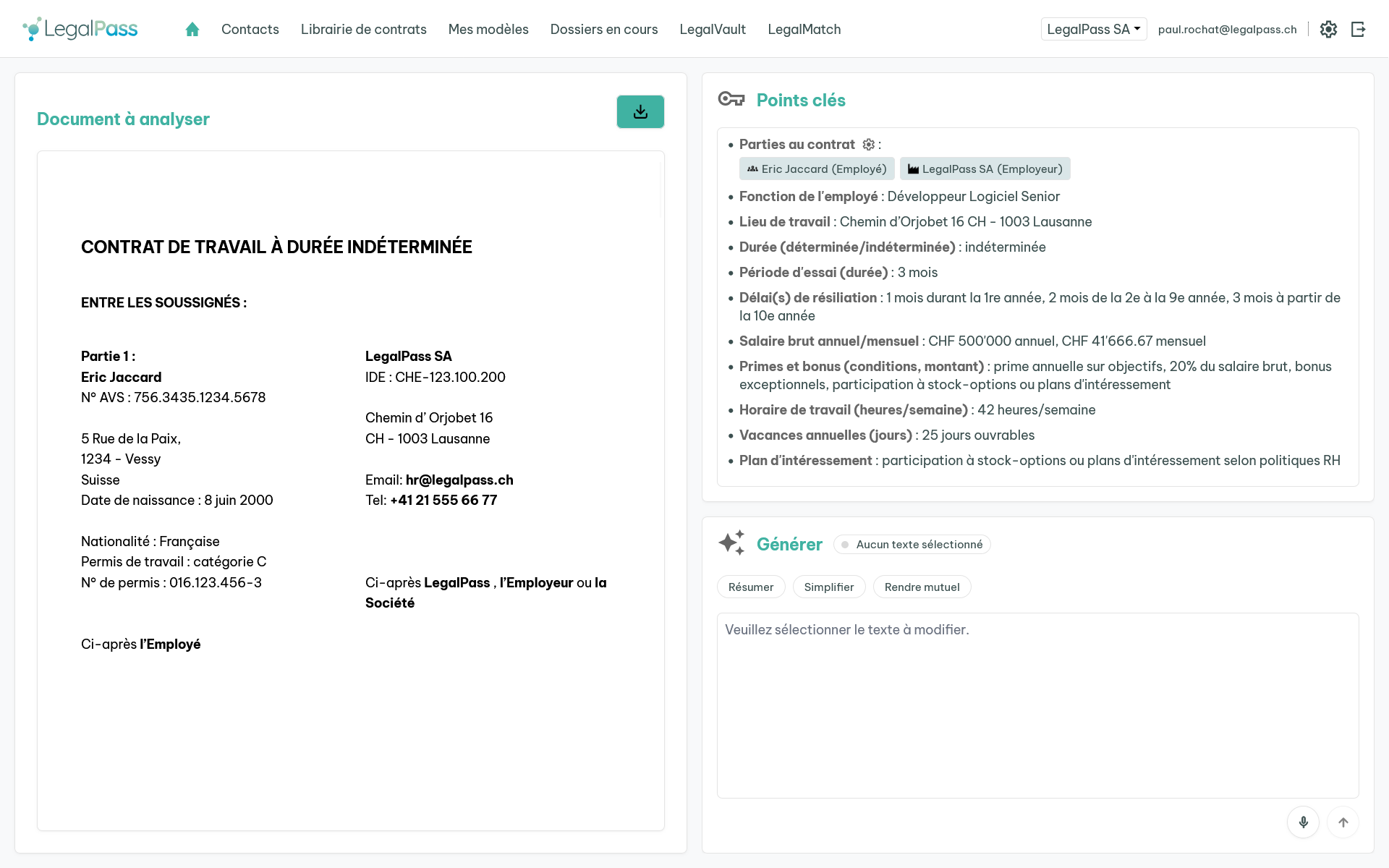Click the 'Primes et bonus' key point
Image resolution: width=1389 pixels, height=868 pixels.
1035,375
